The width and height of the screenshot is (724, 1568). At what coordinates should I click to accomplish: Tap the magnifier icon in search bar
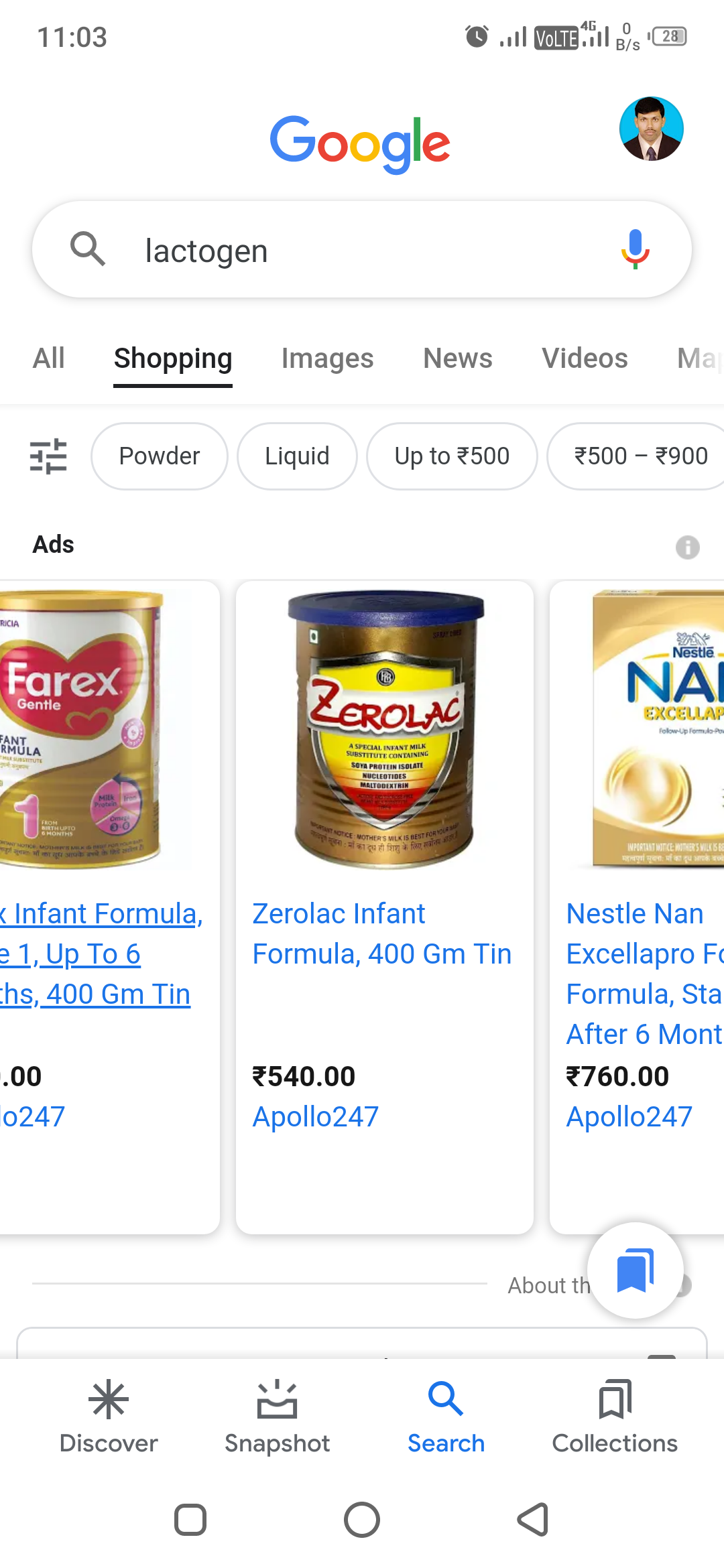(x=88, y=249)
